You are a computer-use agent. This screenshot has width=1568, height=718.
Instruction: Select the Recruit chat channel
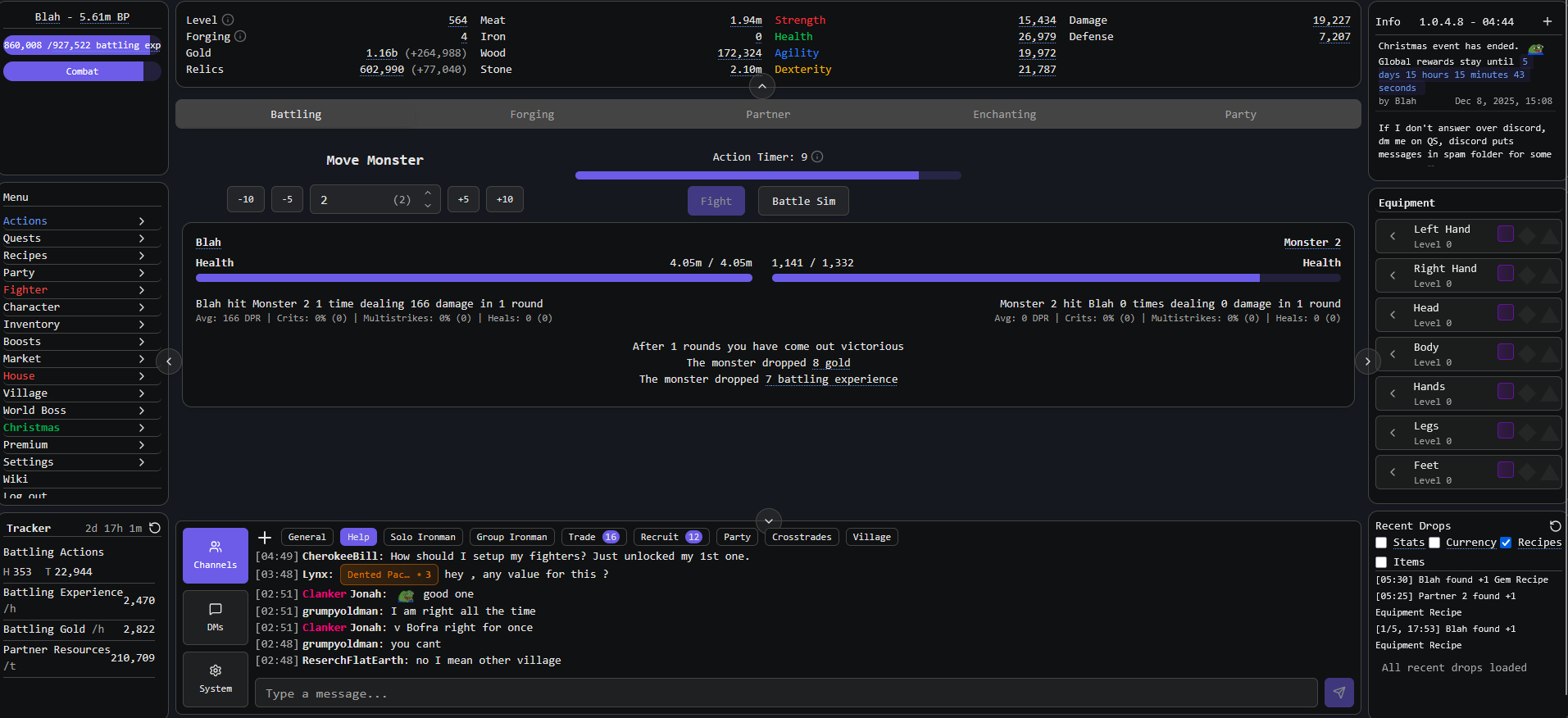tap(671, 537)
